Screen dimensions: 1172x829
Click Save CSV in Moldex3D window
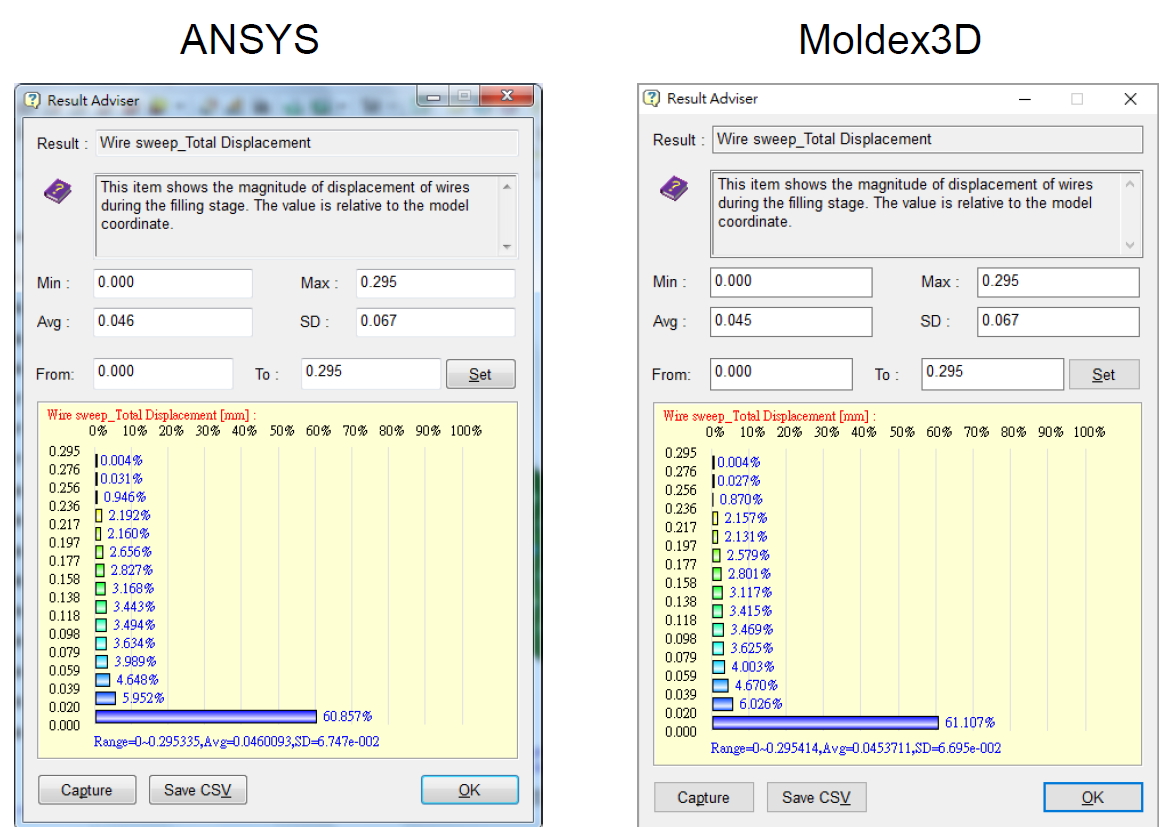point(816,798)
